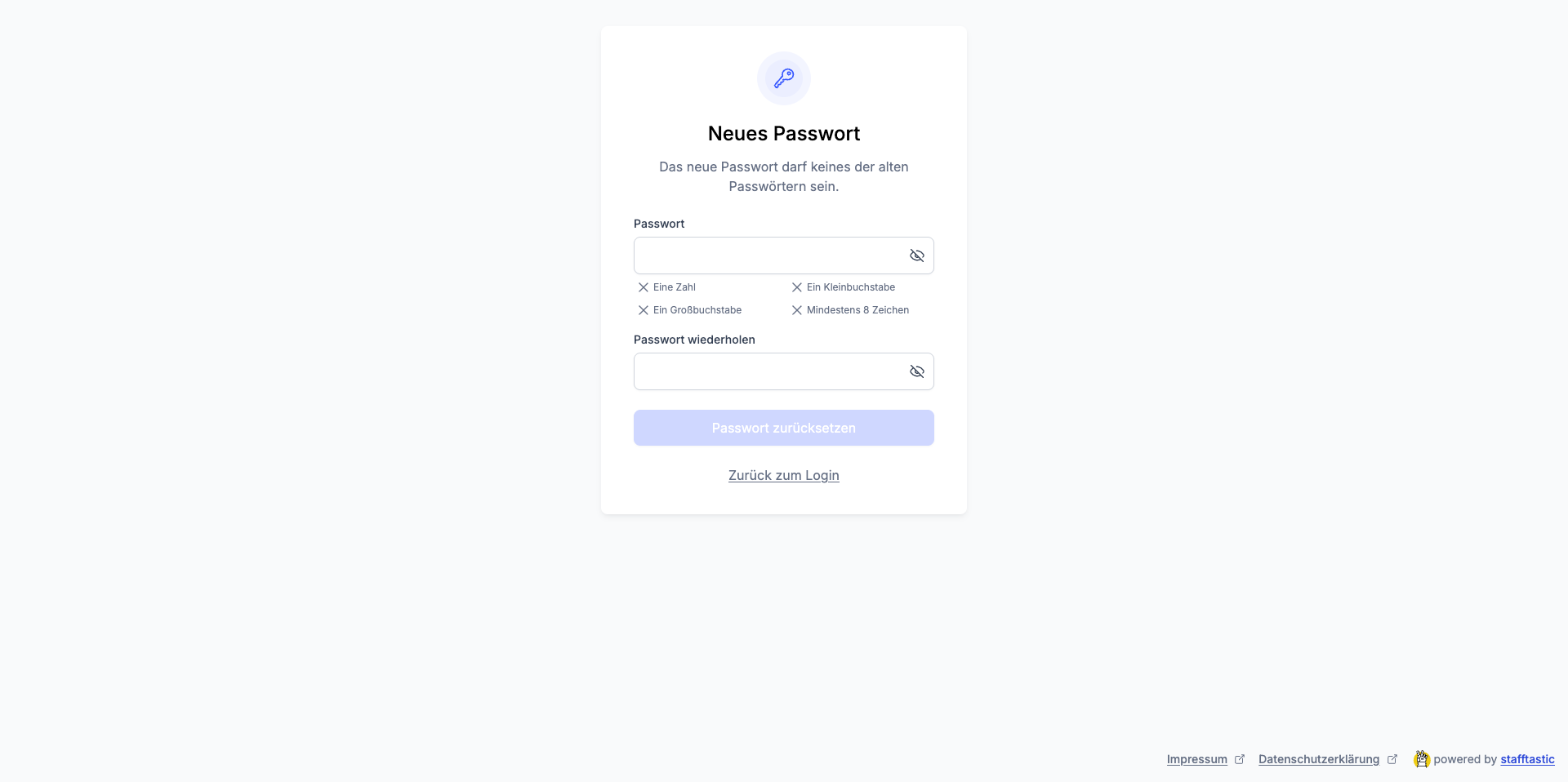
Task: Click the Passwort wiederholen label
Action: pyautogui.click(x=694, y=340)
